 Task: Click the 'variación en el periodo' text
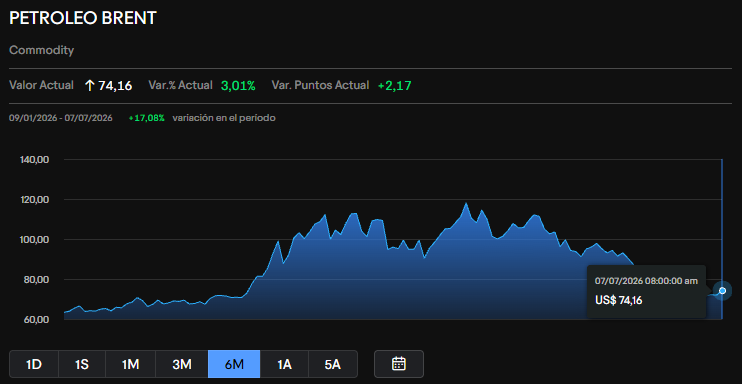[x=224, y=118]
